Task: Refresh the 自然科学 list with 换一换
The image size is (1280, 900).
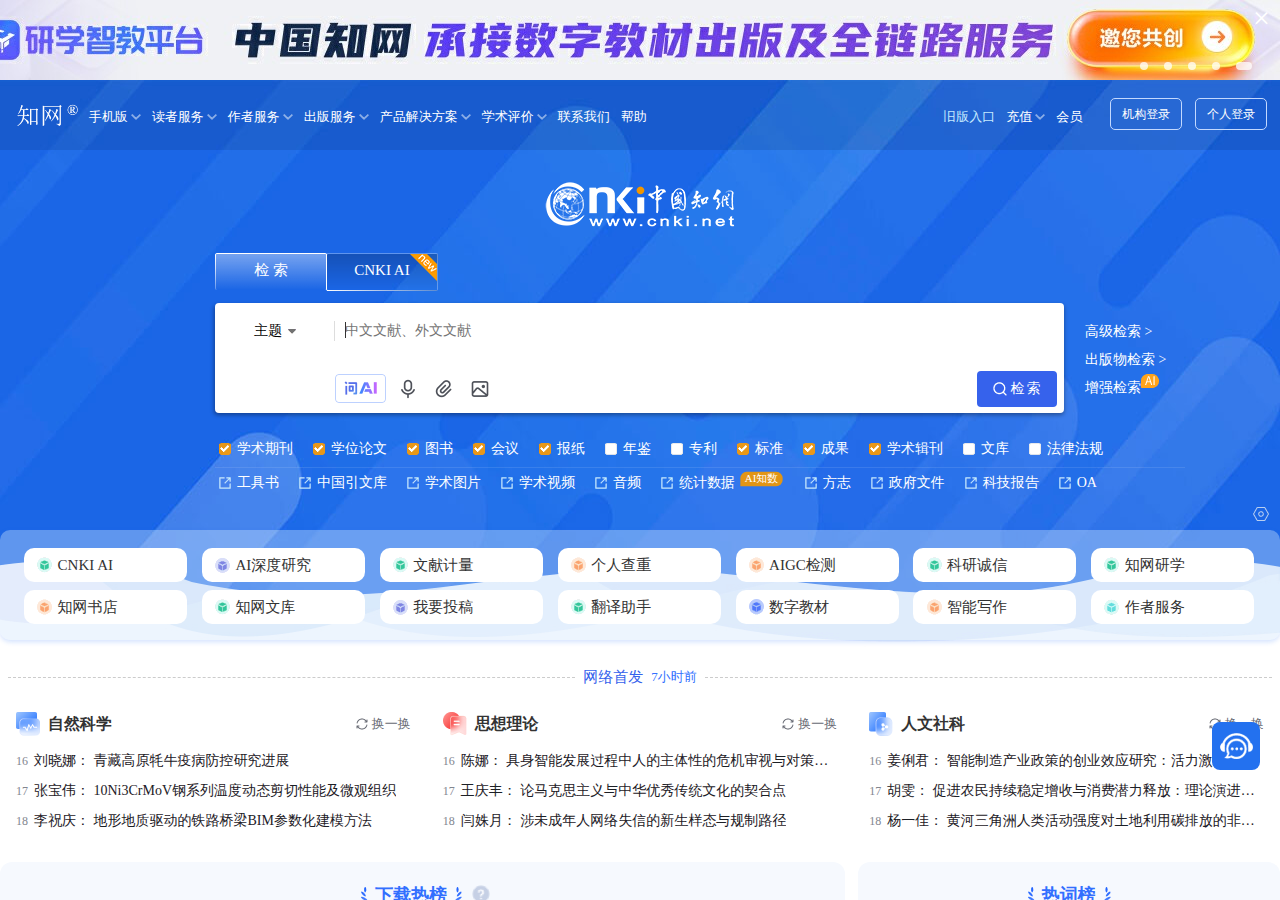Action: tap(383, 724)
